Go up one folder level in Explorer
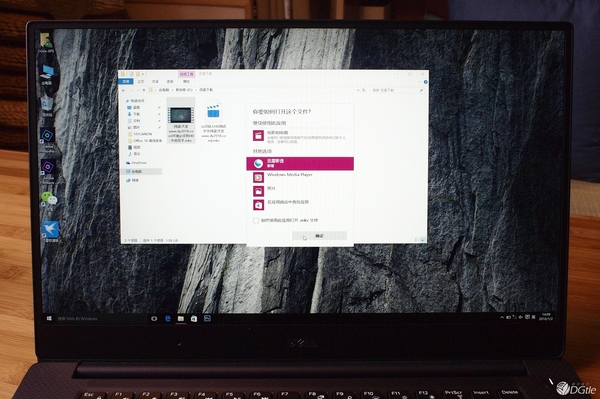This screenshot has width=600, height=399. pyautogui.click(x=144, y=90)
